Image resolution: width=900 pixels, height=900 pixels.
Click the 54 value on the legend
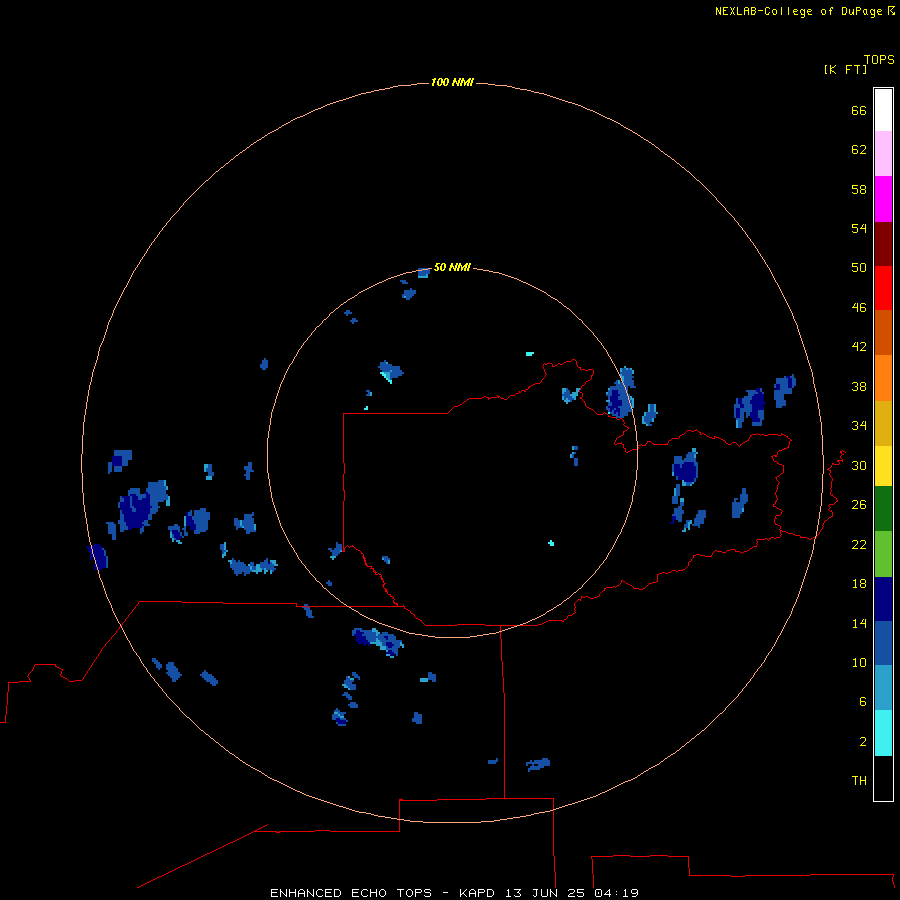(x=859, y=228)
